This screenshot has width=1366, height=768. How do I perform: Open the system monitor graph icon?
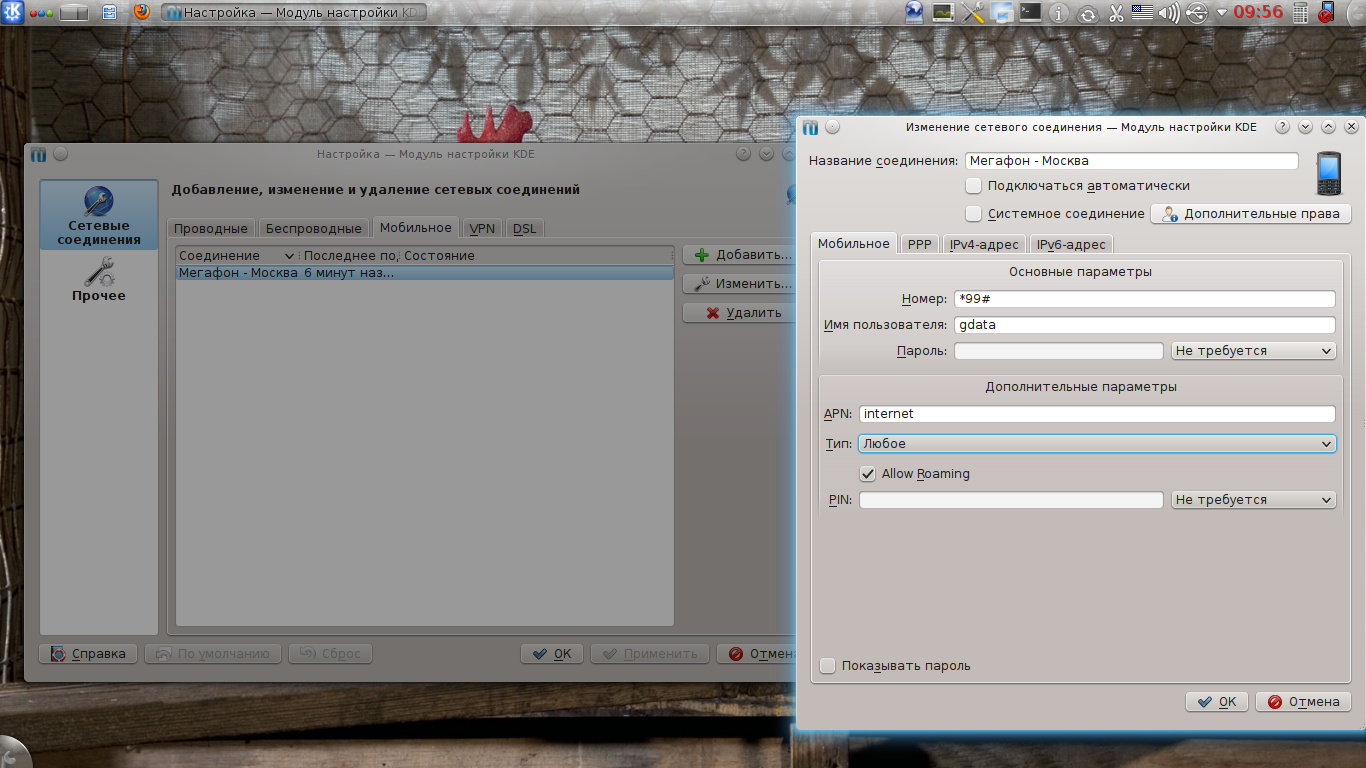click(943, 13)
